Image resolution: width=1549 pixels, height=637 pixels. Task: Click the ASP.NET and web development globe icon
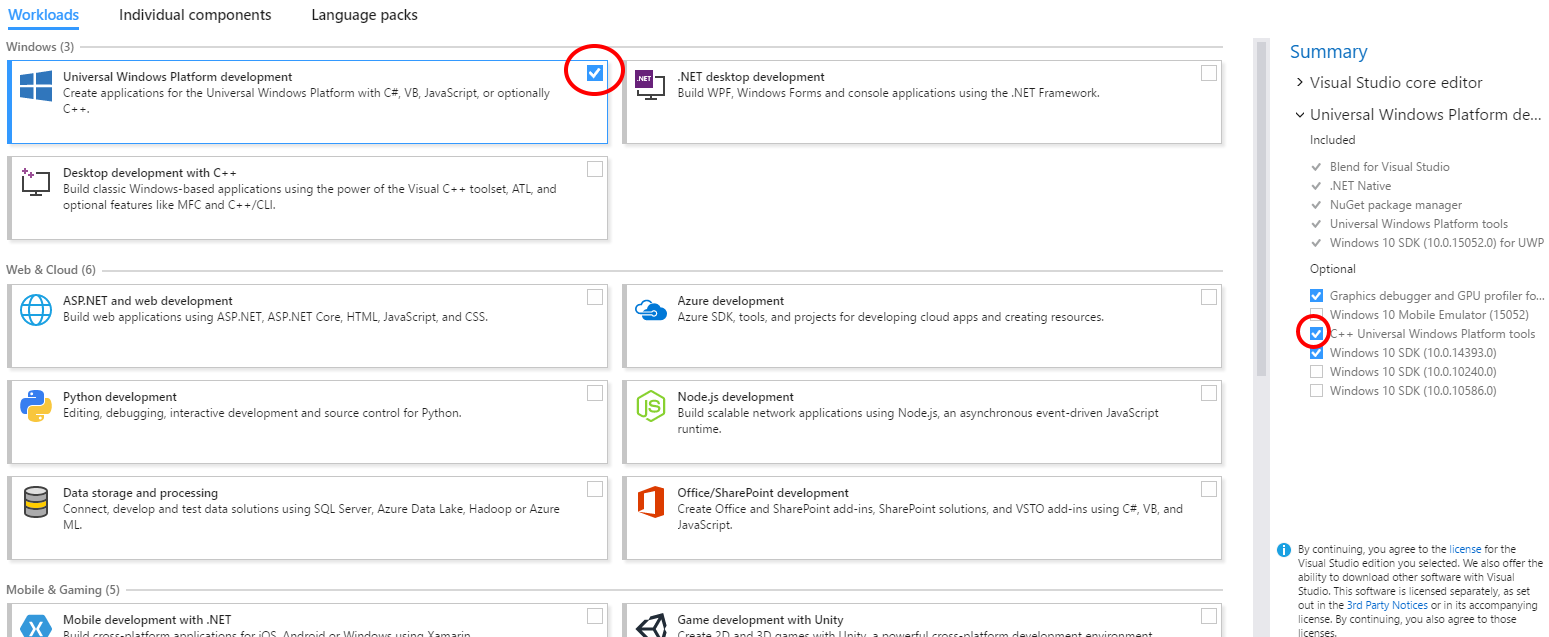[36, 310]
